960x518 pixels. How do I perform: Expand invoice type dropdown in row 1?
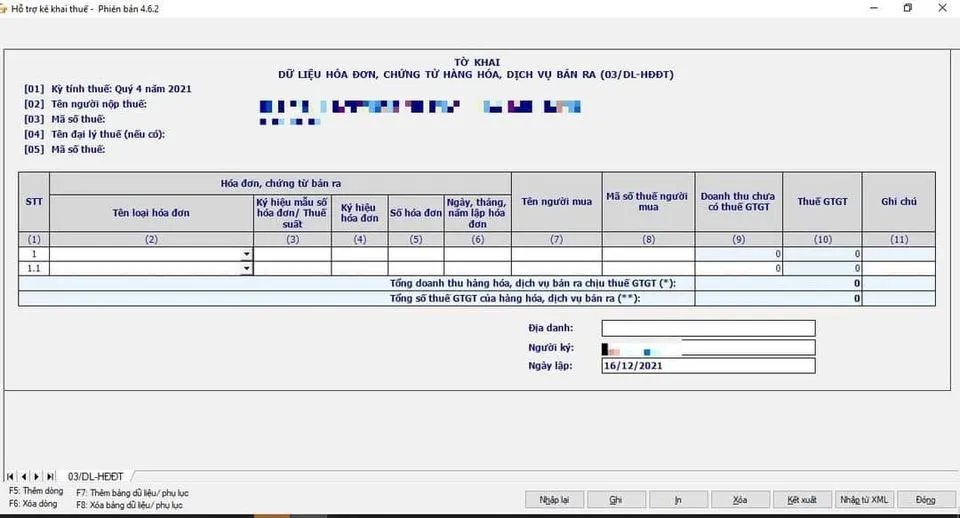(246, 254)
